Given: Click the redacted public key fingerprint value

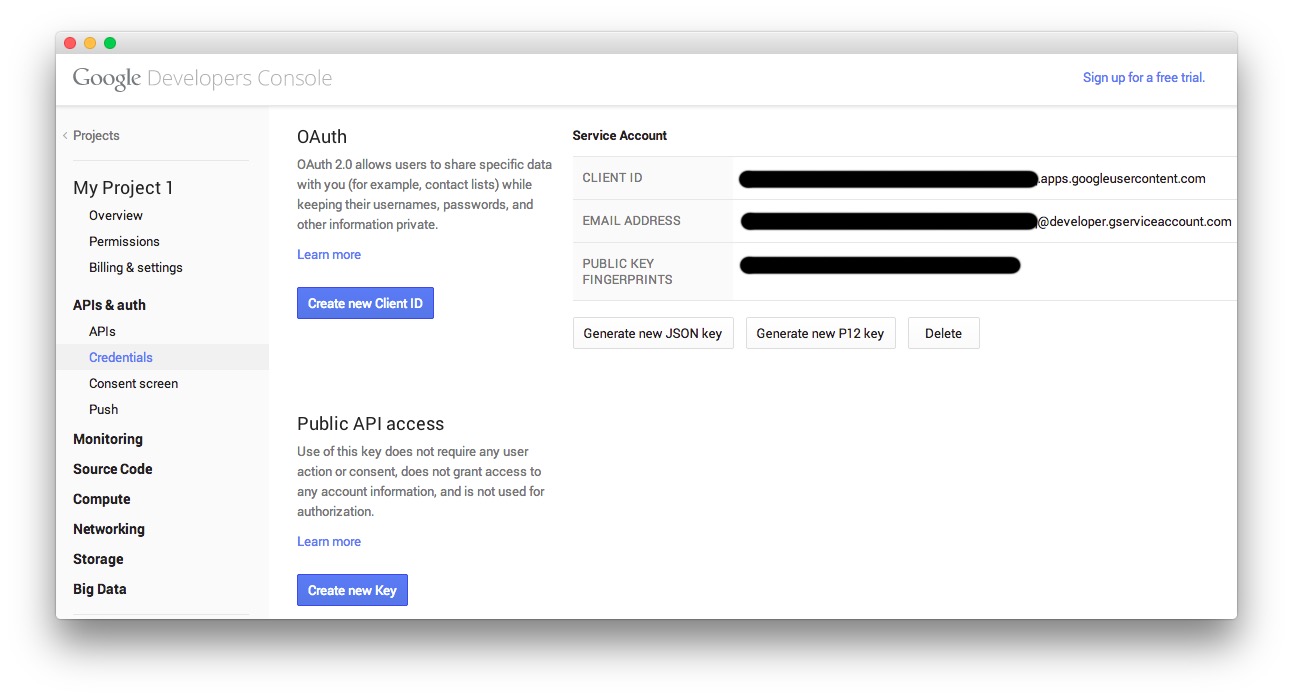Looking at the screenshot, I should pyautogui.click(x=880, y=265).
